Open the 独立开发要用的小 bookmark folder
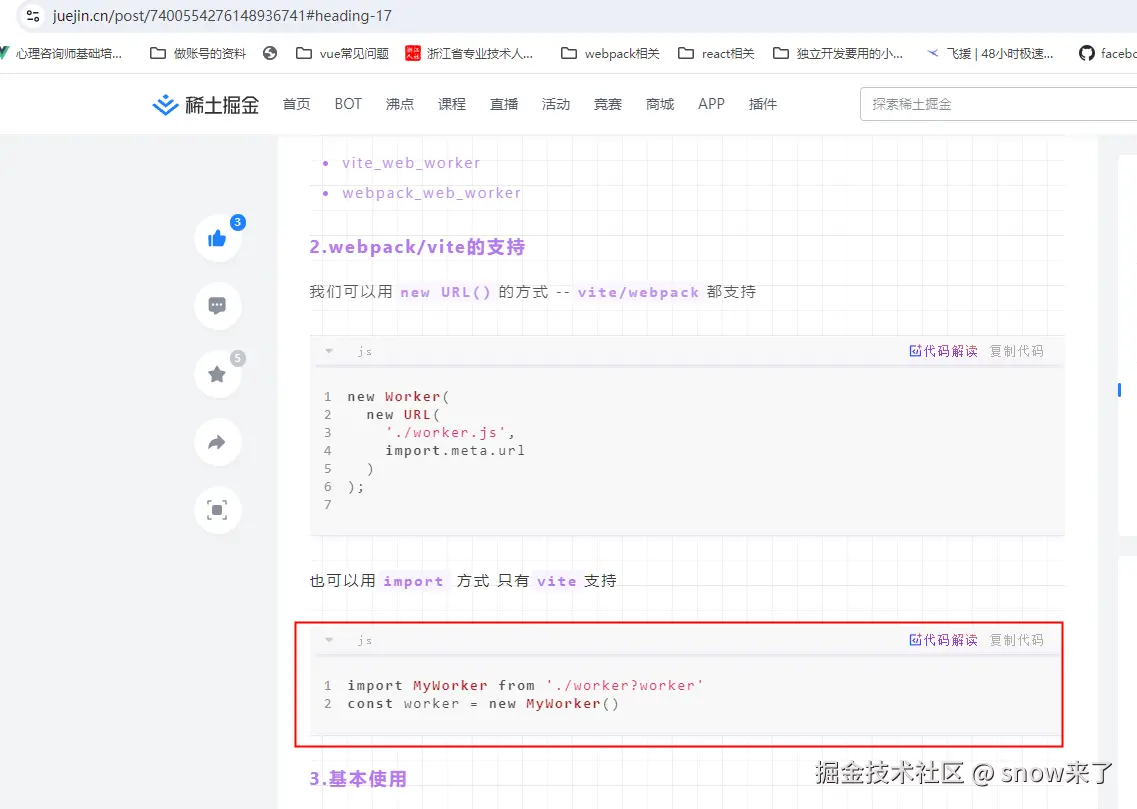Image resolution: width=1137 pixels, height=809 pixels. 838,53
